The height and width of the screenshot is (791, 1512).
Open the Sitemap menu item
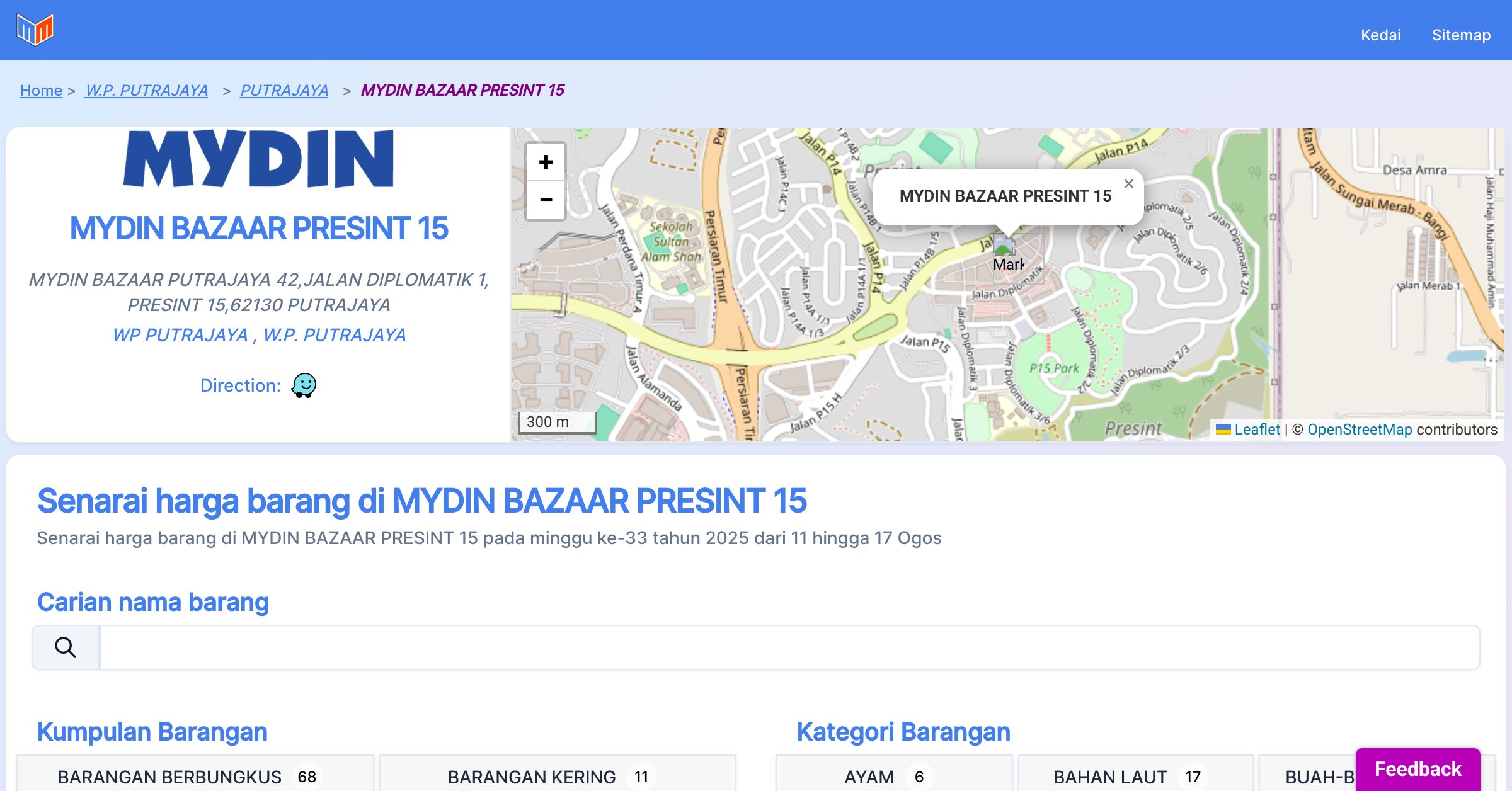coord(1461,35)
